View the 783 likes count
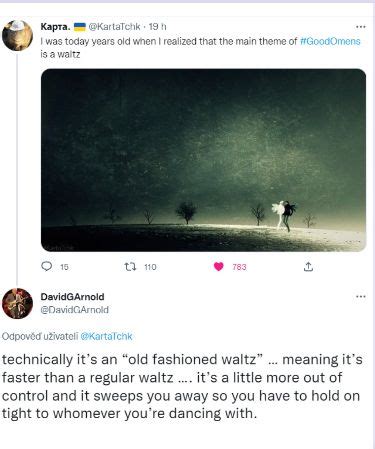375x449 pixels. [x=239, y=267]
